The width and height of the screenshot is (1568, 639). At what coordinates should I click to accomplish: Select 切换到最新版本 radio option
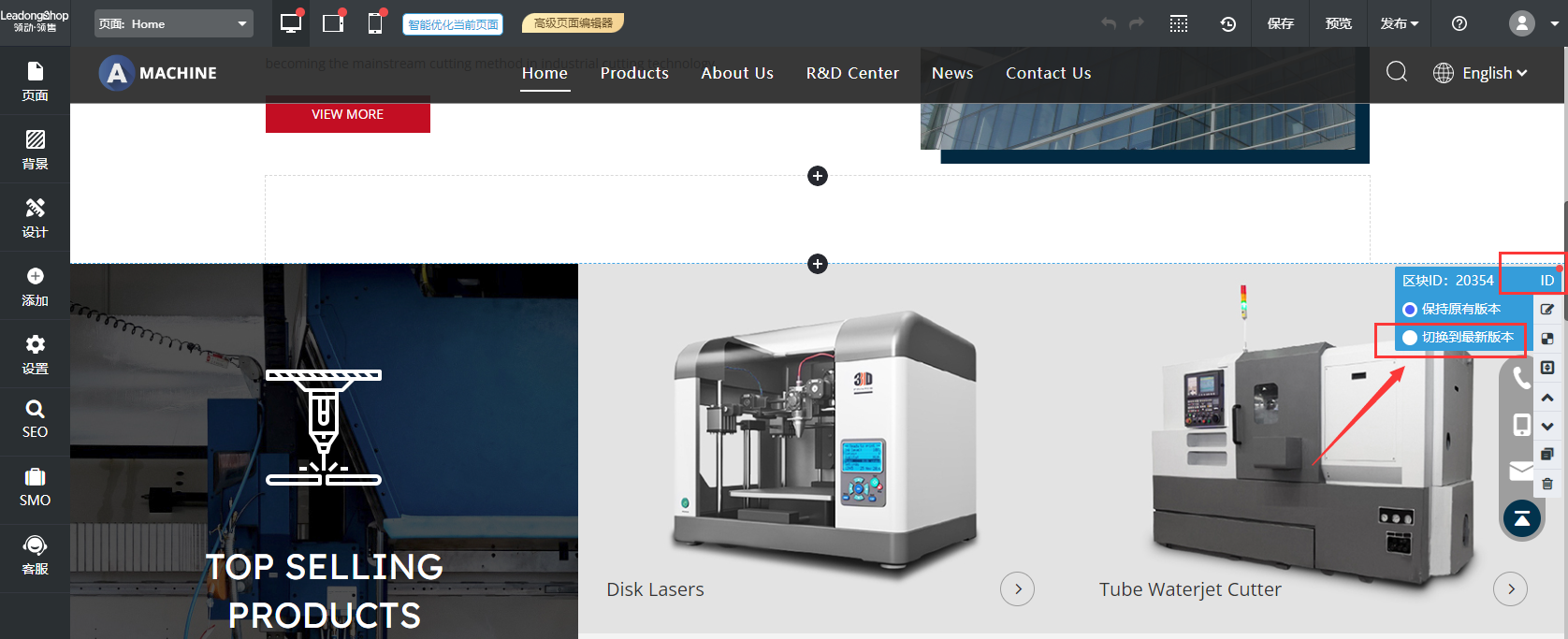click(x=1410, y=338)
